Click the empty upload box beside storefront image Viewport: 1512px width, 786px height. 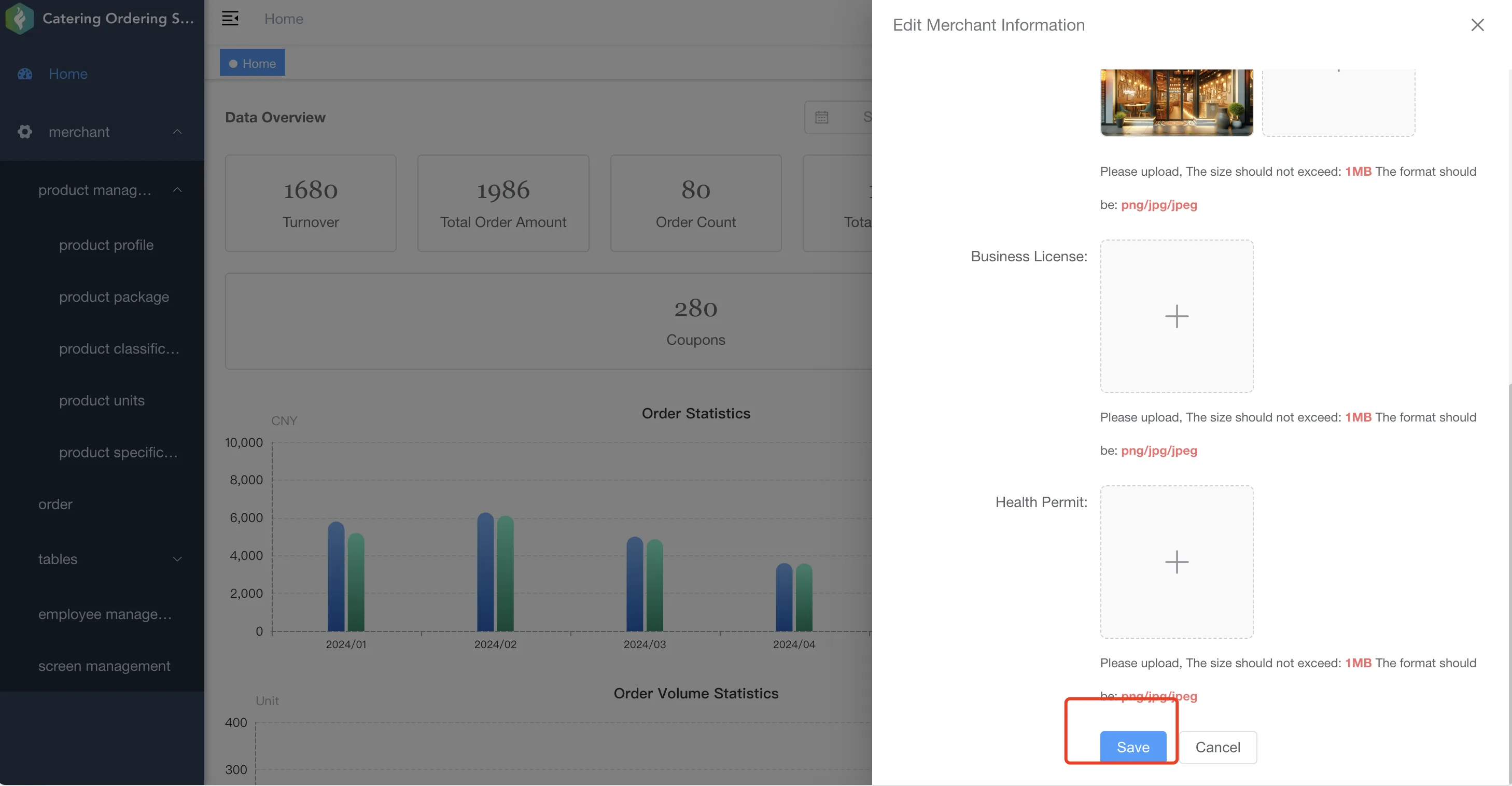pos(1338,102)
